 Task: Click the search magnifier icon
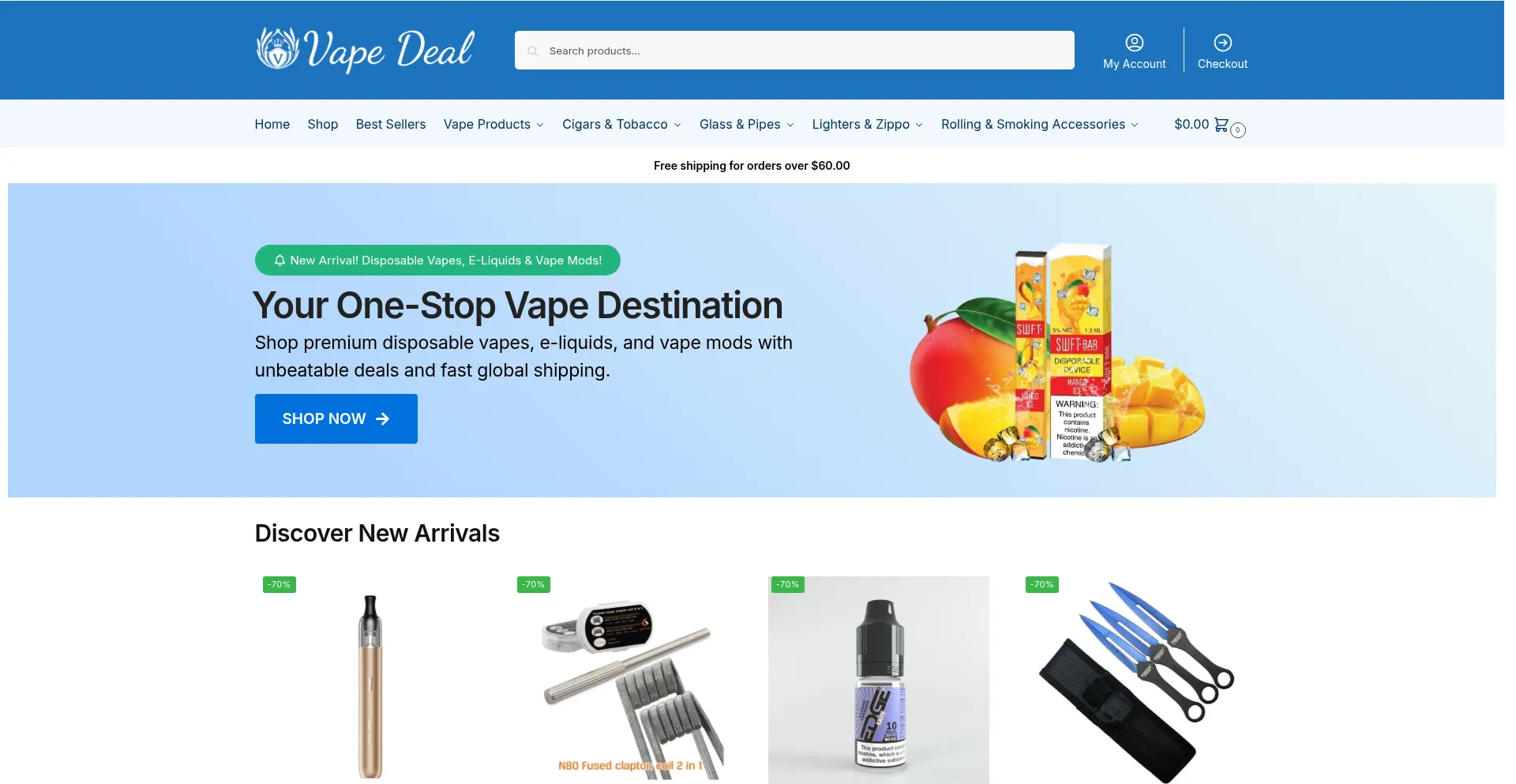pos(533,51)
